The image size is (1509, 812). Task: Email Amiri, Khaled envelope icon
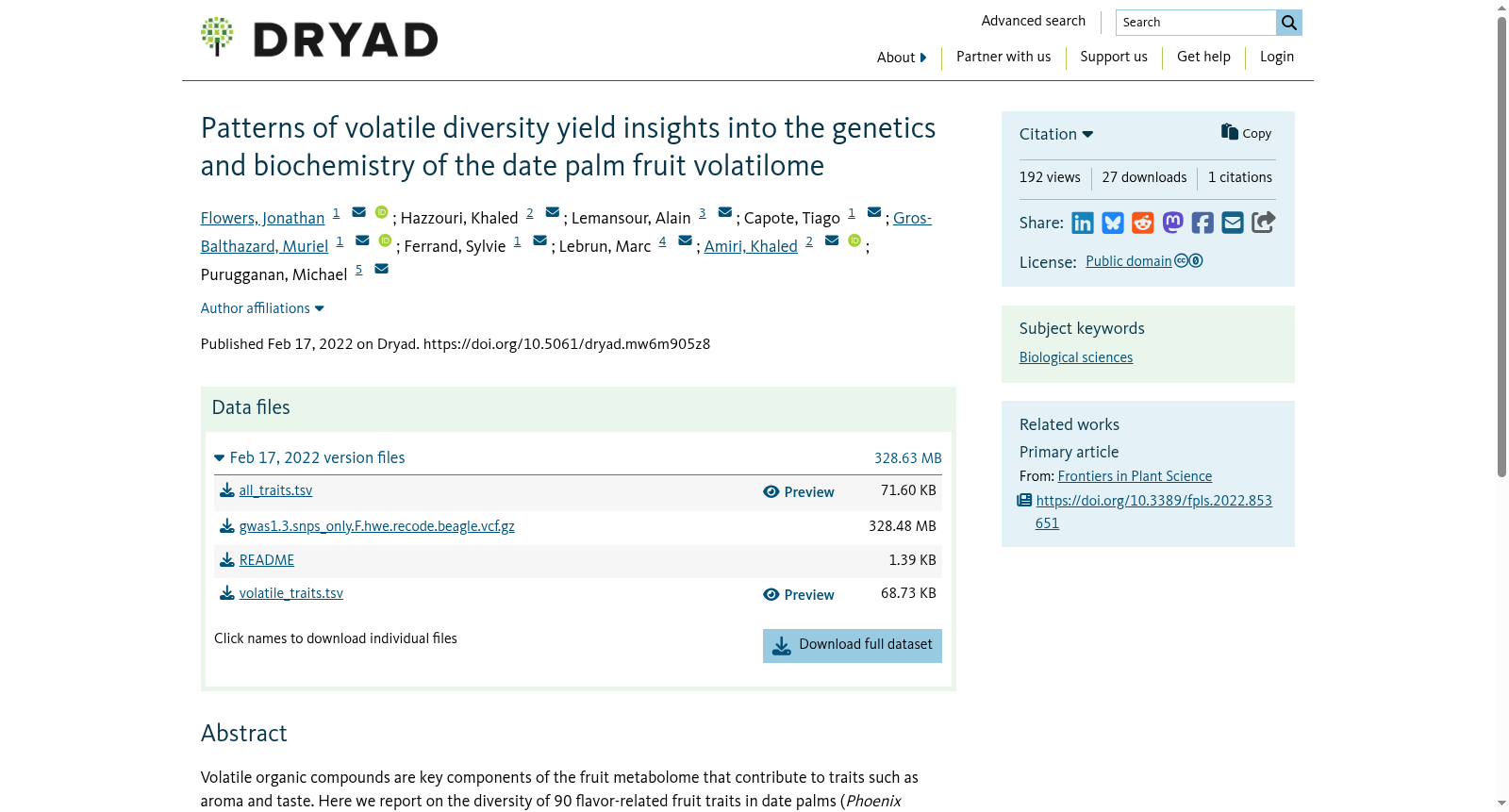pos(832,240)
